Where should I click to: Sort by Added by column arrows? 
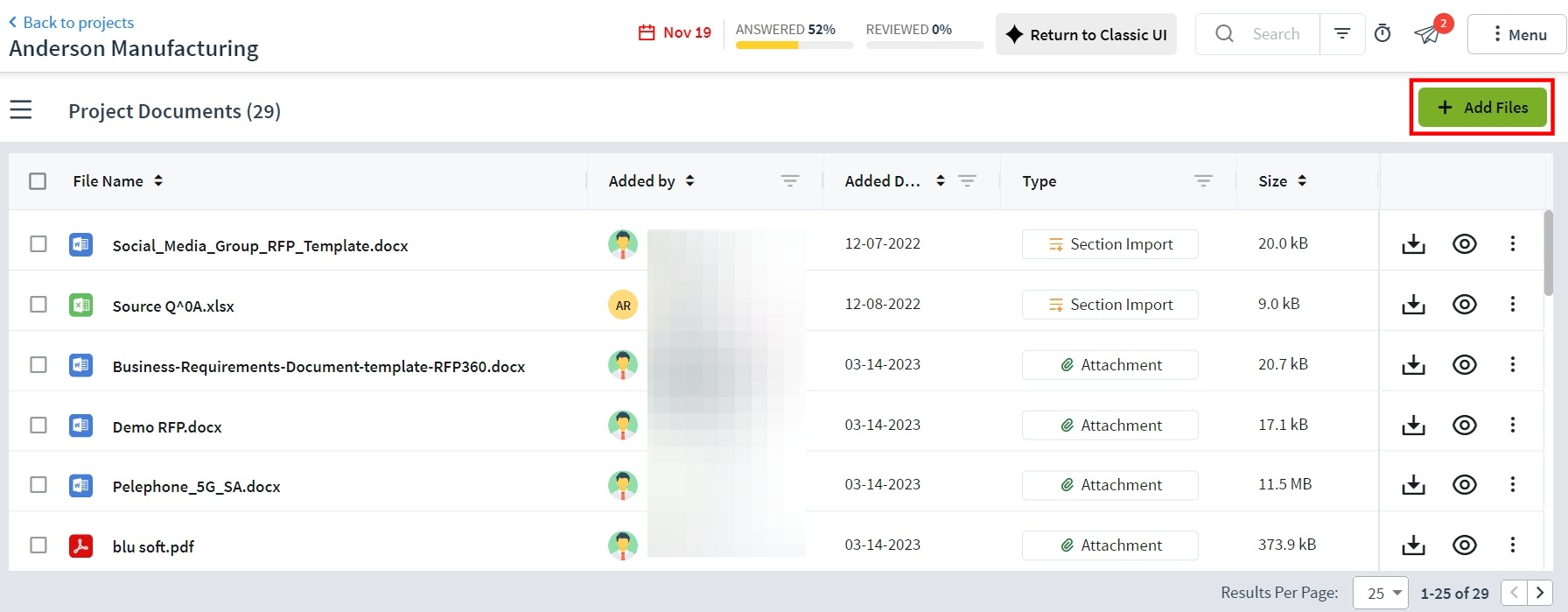pyautogui.click(x=689, y=181)
